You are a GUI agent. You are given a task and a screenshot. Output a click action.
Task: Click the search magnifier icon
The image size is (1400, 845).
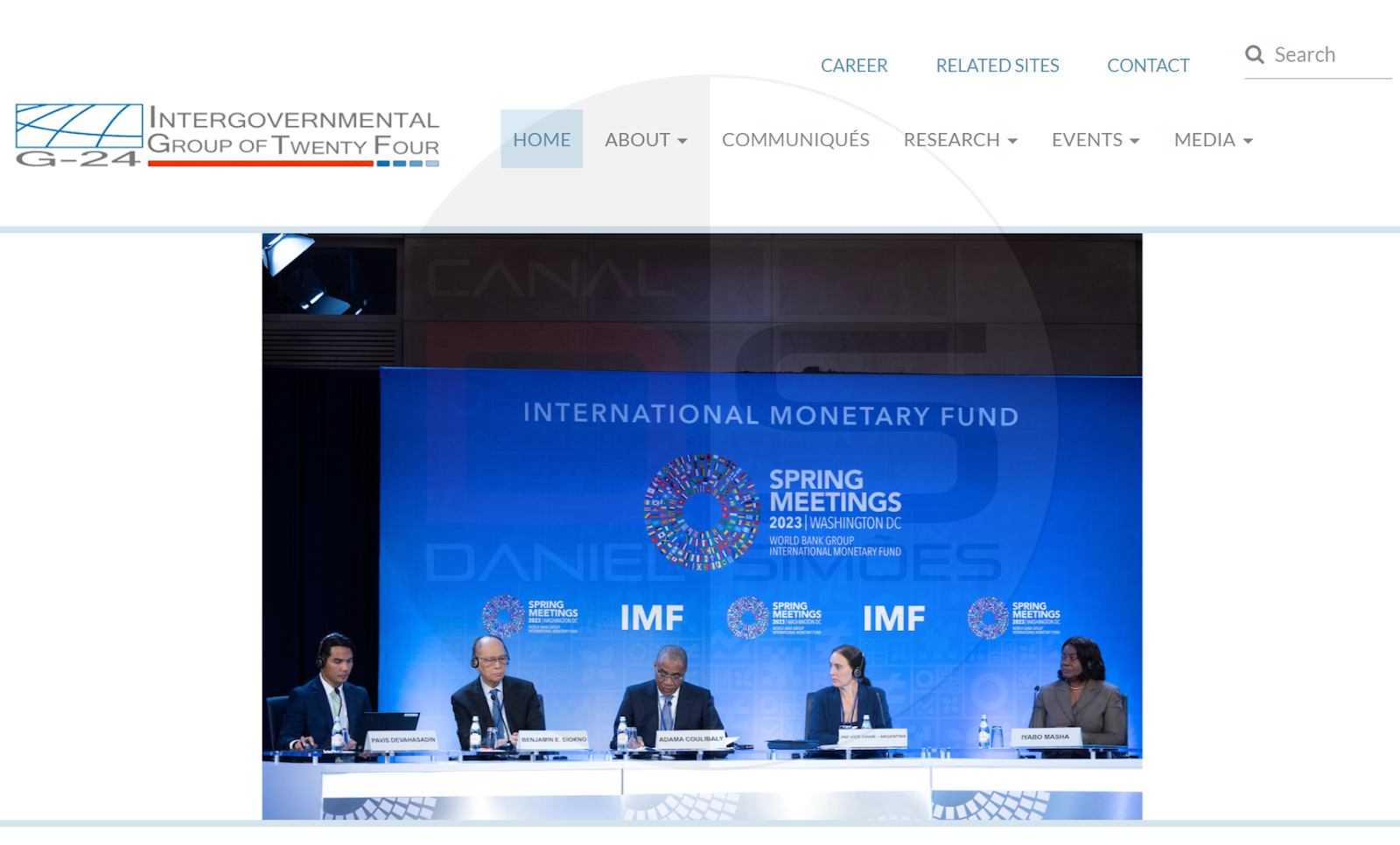pos(1255,55)
